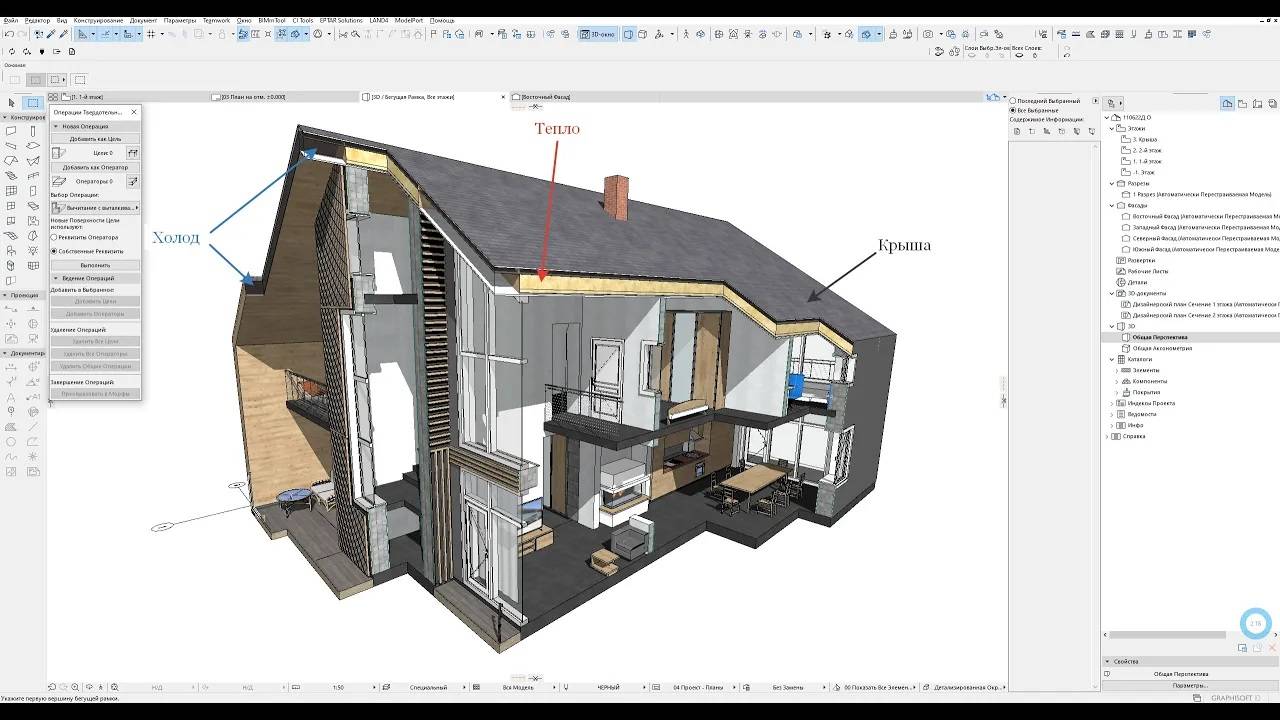Activate the Marquee tool in the toolbox
The image size is (1280, 720).
click(x=33, y=103)
